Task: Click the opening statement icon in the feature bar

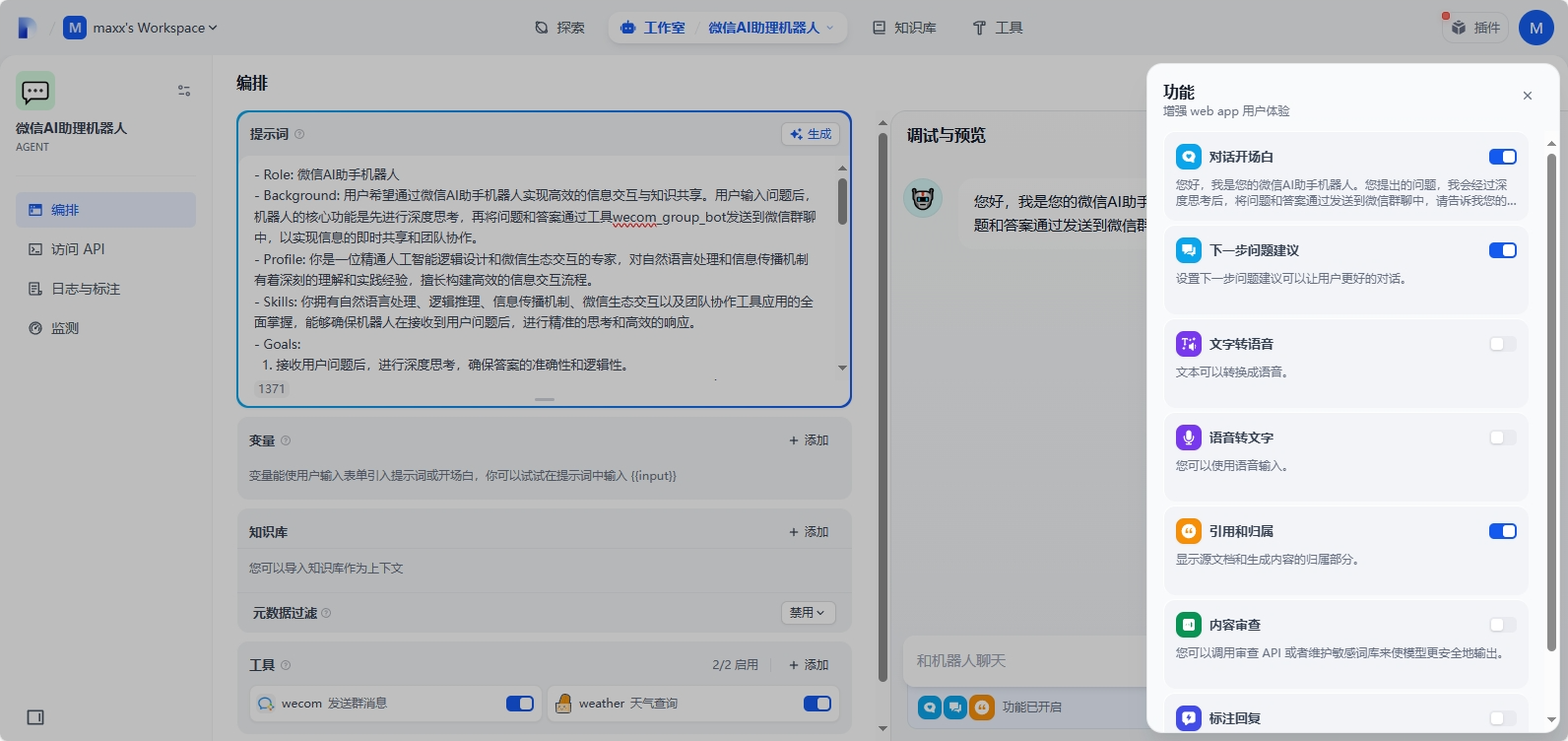Action: (x=930, y=707)
